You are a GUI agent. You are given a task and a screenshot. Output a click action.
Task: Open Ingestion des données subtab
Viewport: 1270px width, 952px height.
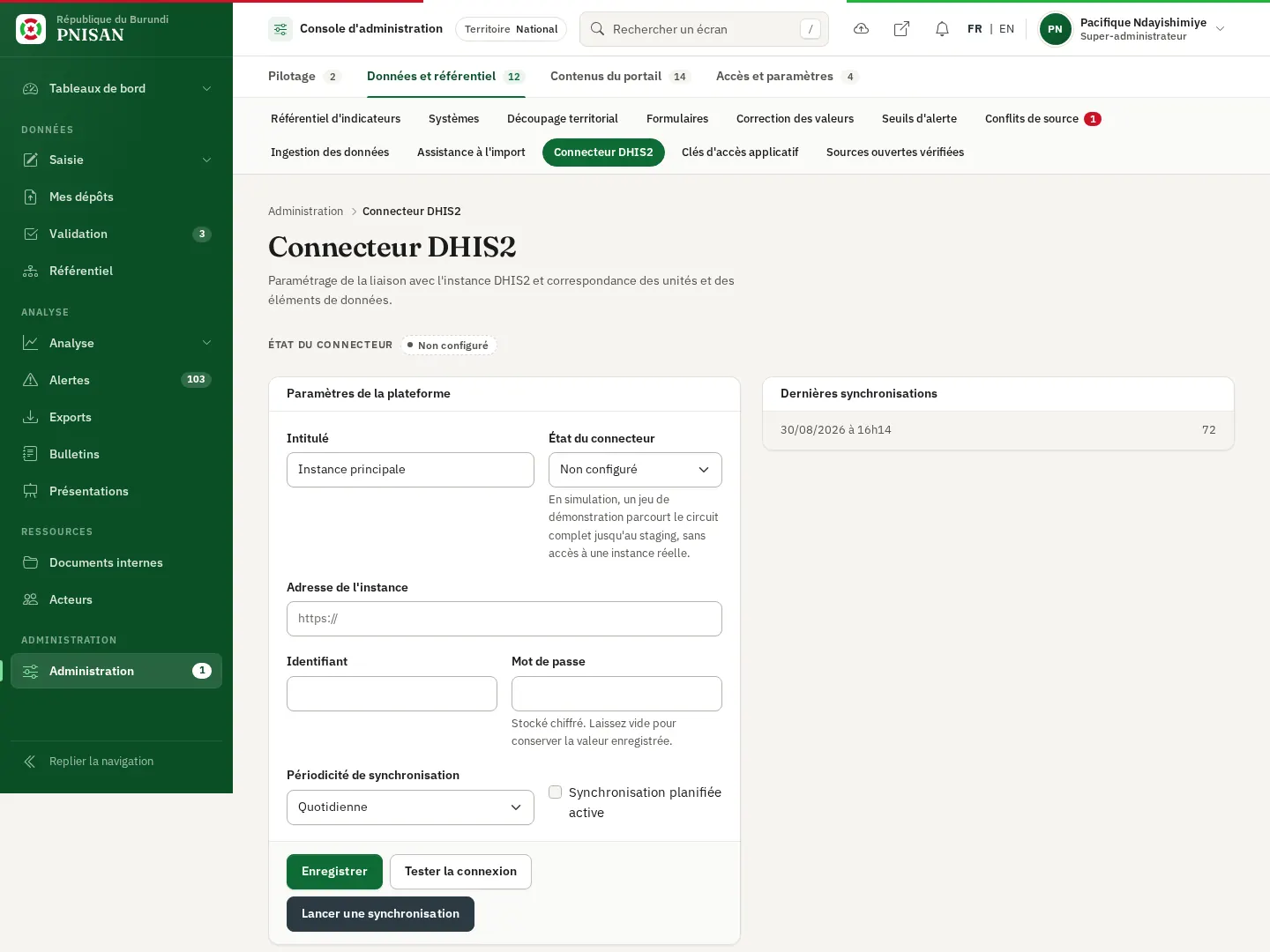pos(330,152)
